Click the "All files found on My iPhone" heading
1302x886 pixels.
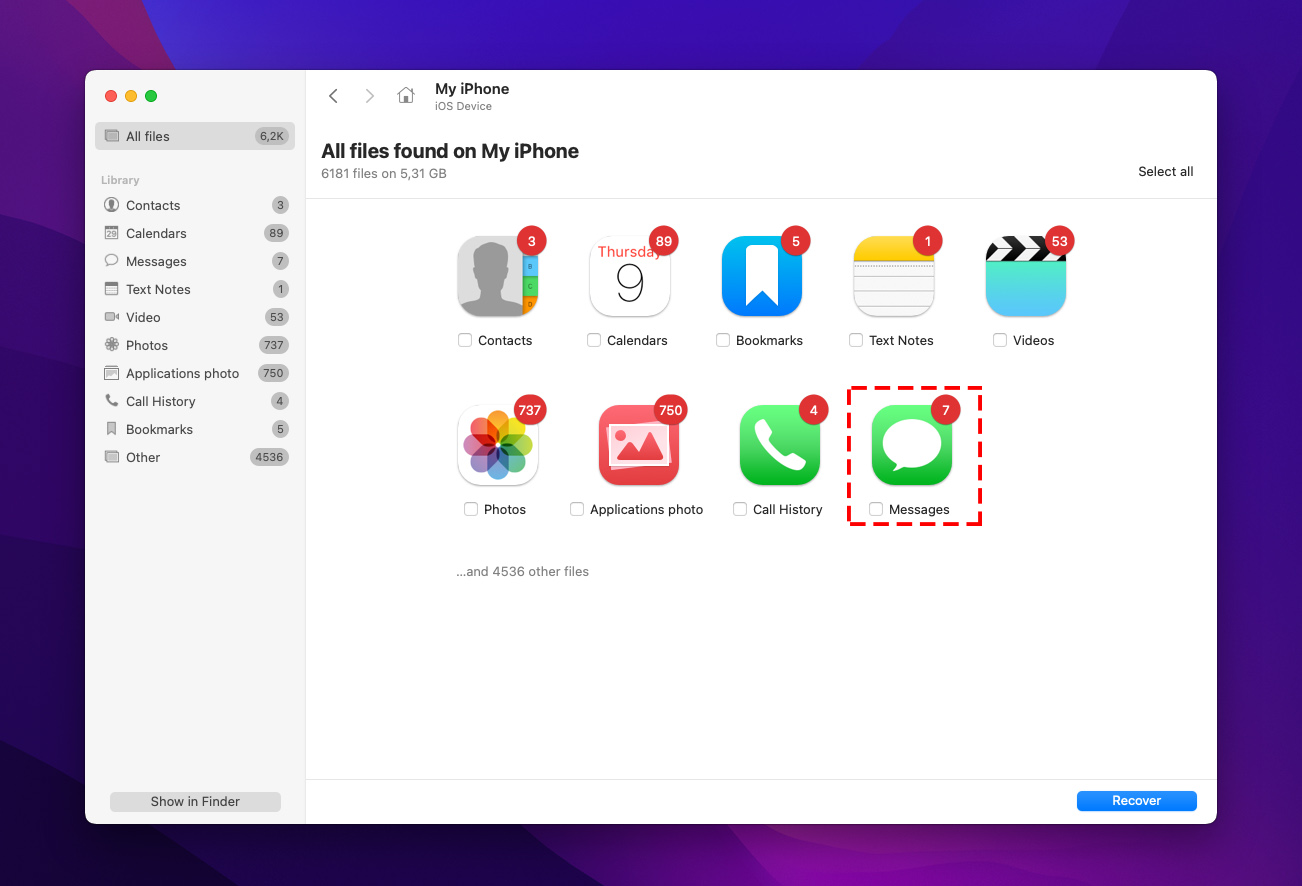pyautogui.click(x=450, y=151)
